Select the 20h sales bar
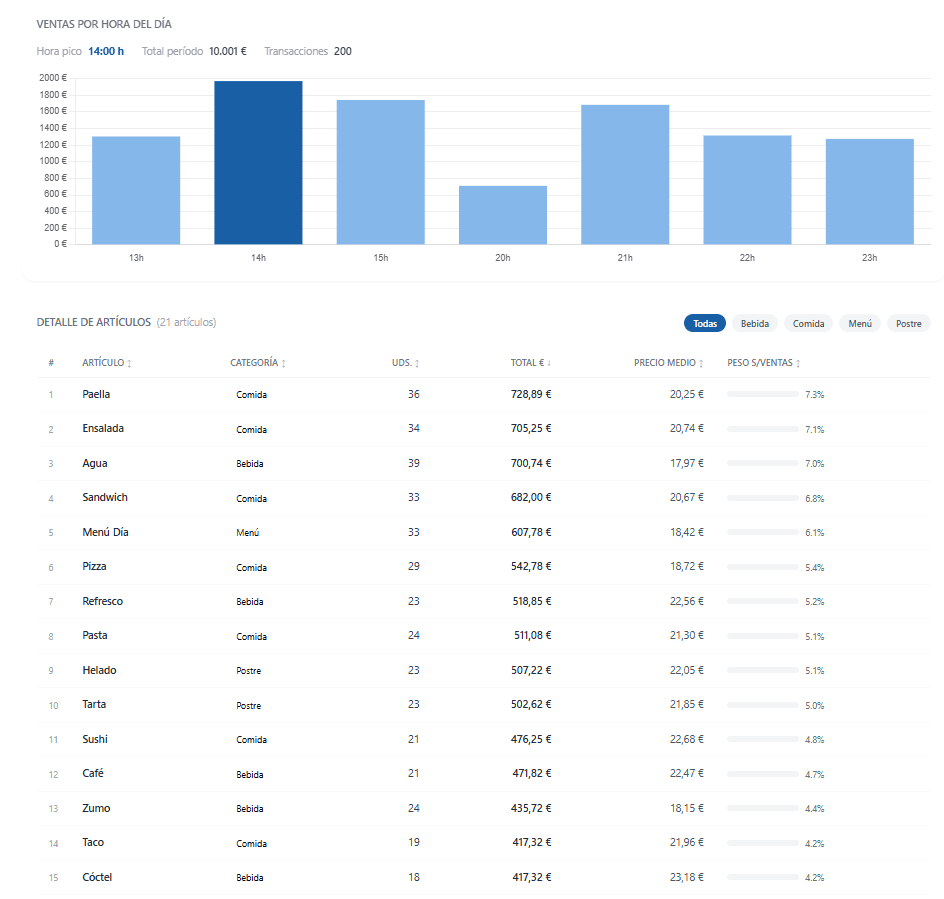The image size is (944, 899). point(503,215)
